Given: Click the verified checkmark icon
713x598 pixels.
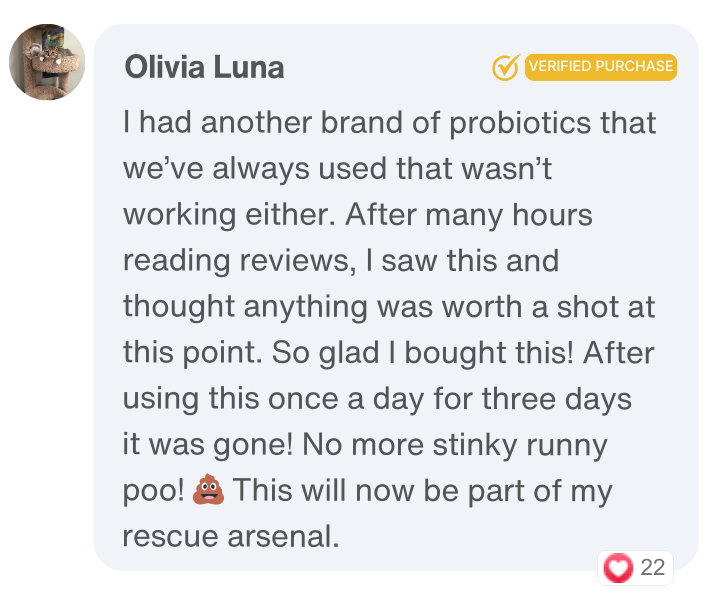Looking at the screenshot, I should click(506, 67).
